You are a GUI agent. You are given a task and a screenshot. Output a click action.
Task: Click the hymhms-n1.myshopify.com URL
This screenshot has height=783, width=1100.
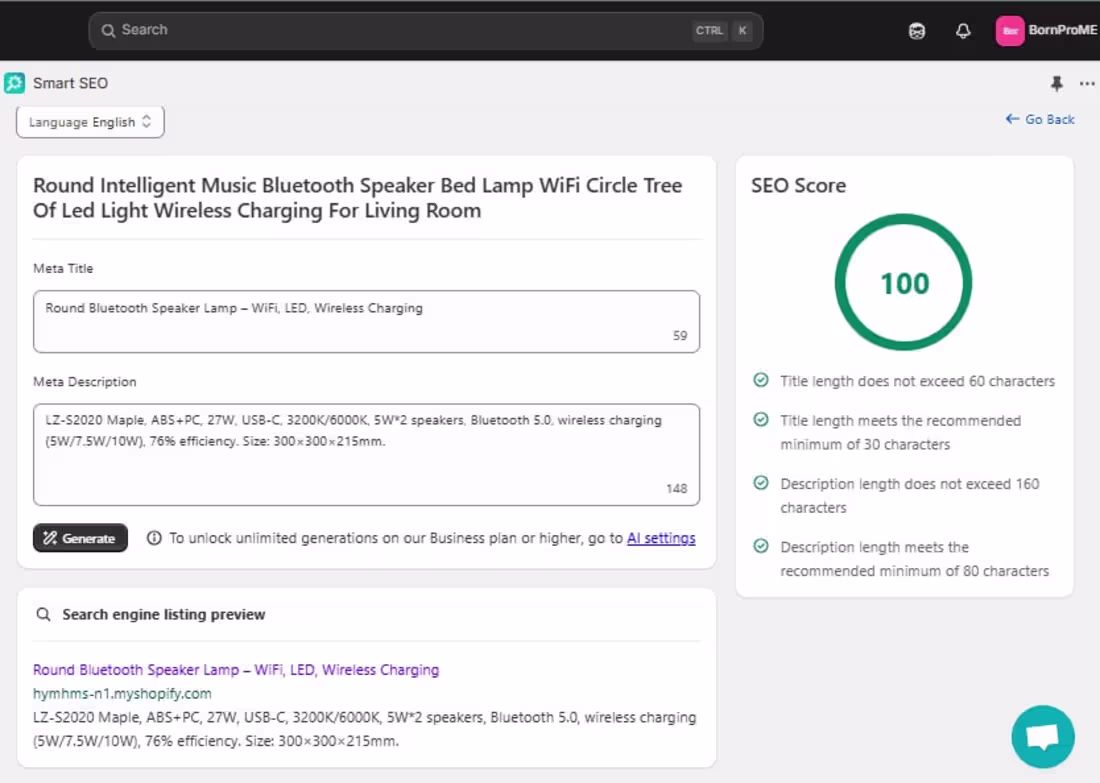click(x=122, y=693)
